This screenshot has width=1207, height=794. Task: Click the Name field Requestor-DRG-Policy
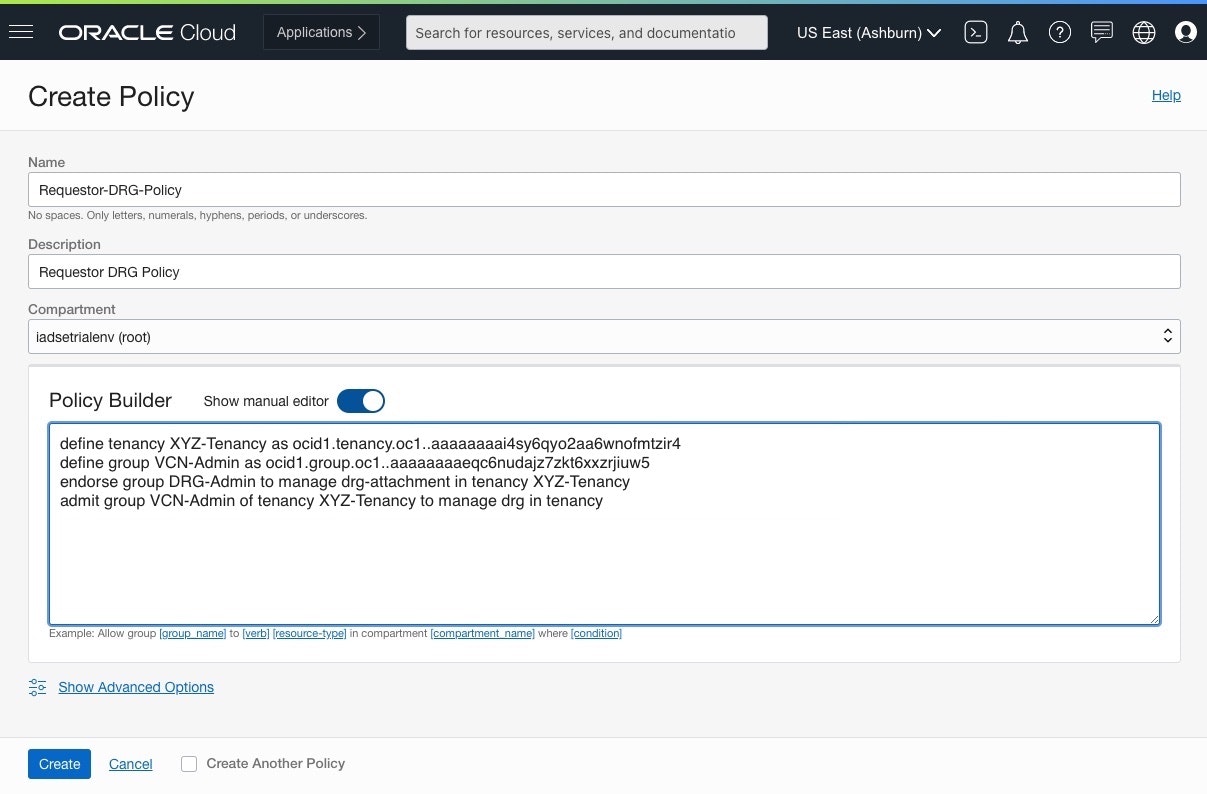click(x=604, y=189)
